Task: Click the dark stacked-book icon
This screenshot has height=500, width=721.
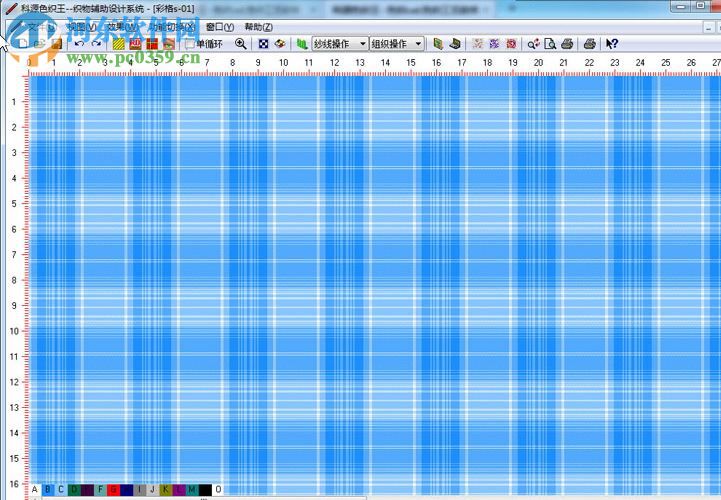Action: click(455, 44)
